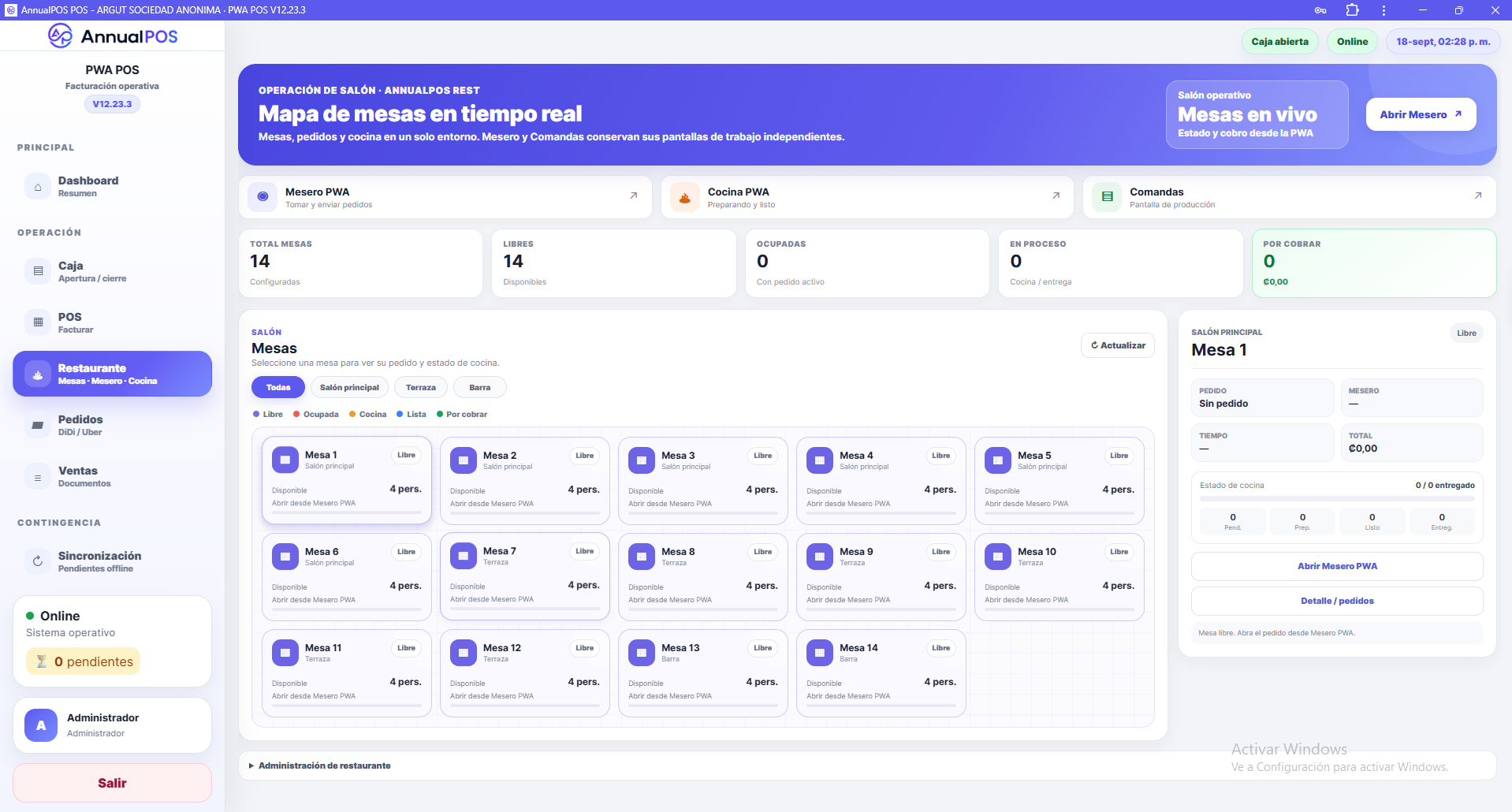Filter tables by Barra
Viewport: 1512px width, 812px height.
480,387
